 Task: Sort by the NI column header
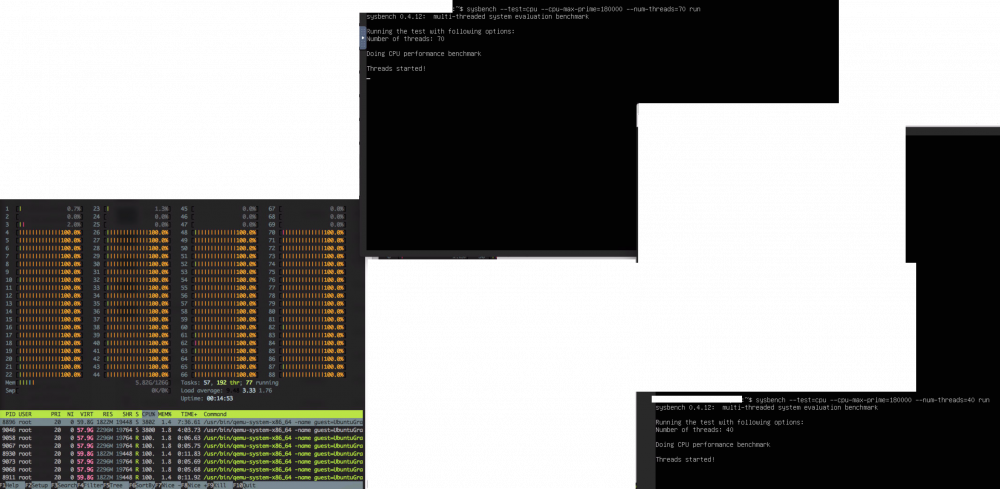[x=71, y=414]
